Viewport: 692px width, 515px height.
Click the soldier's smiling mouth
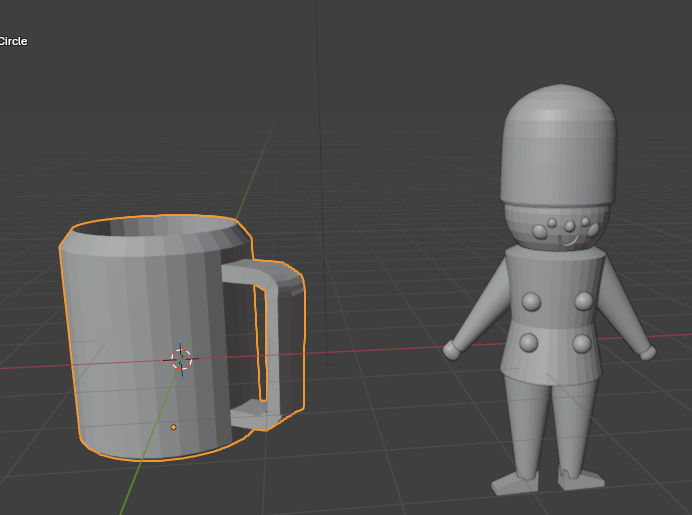[568, 241]
